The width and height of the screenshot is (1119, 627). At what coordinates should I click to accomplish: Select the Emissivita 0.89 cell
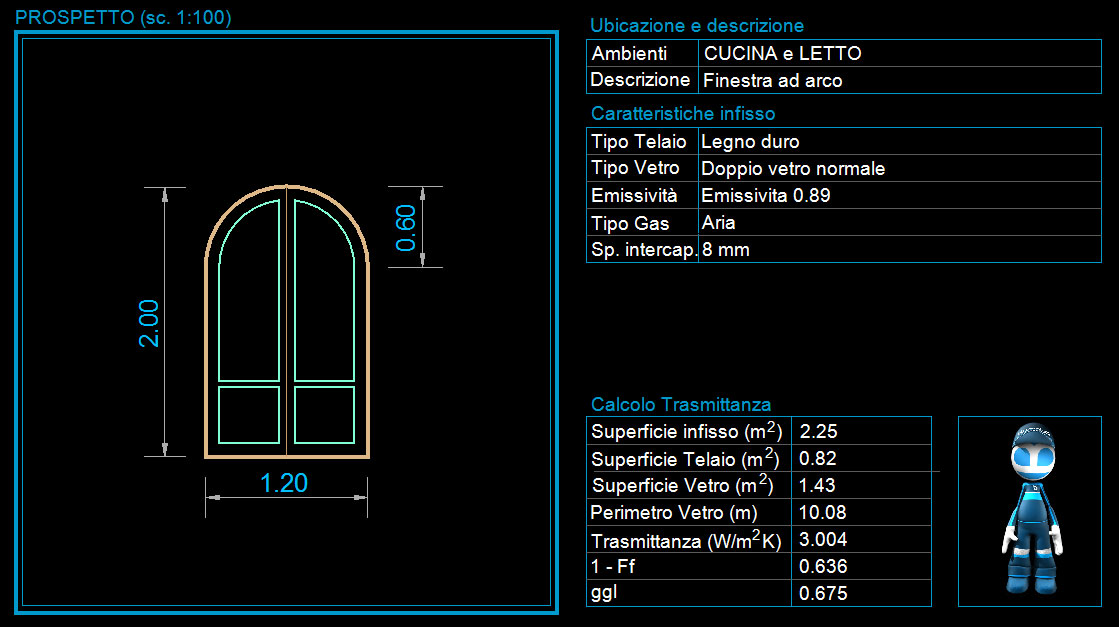[x=765, y=196]
